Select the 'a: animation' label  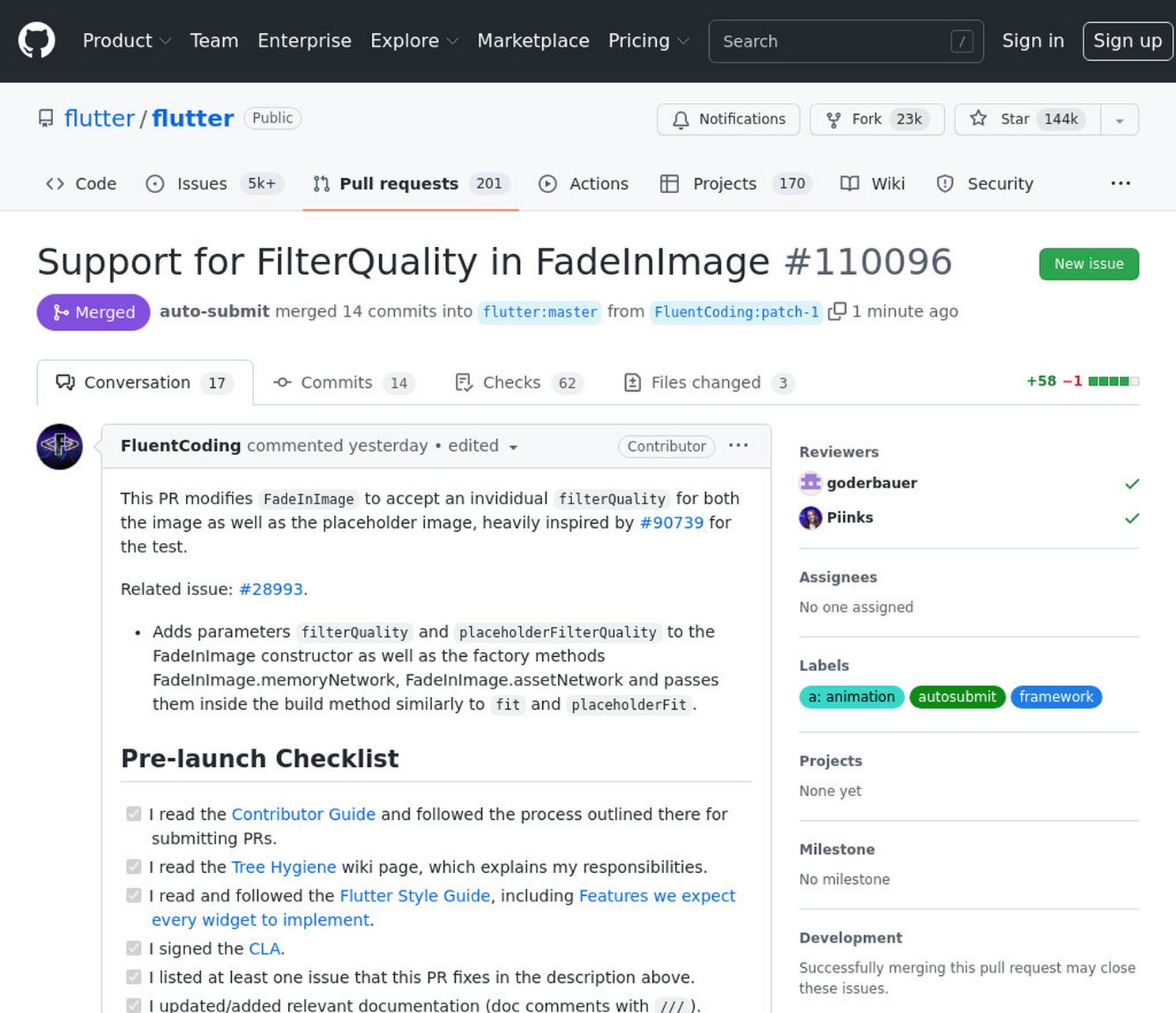[x=851, y=697]
